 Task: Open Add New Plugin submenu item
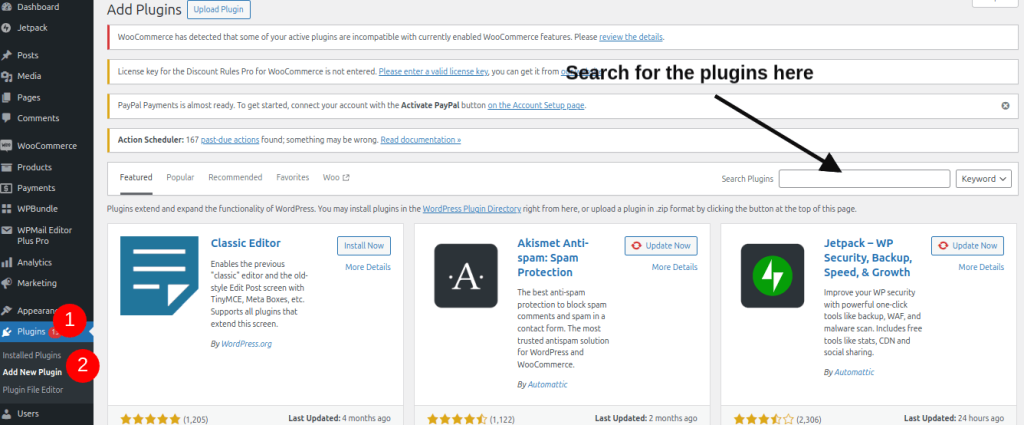33,373
